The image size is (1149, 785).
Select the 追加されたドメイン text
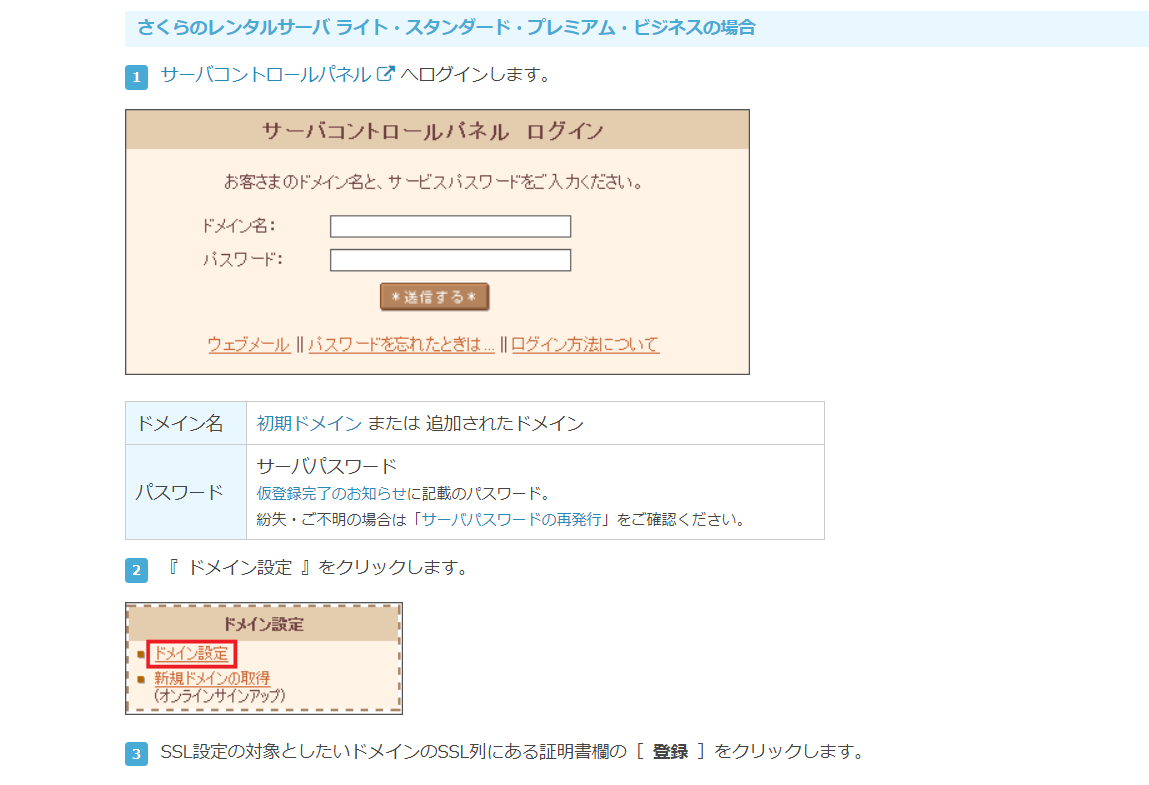coord(505,424)
